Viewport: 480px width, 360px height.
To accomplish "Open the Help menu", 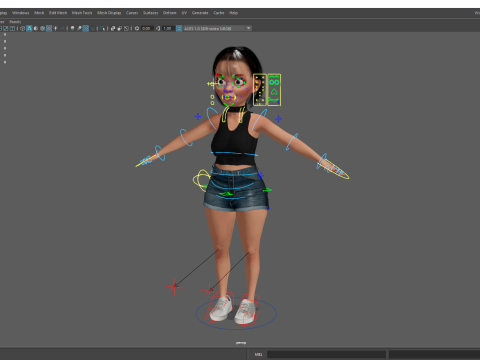I will point(233,13).
